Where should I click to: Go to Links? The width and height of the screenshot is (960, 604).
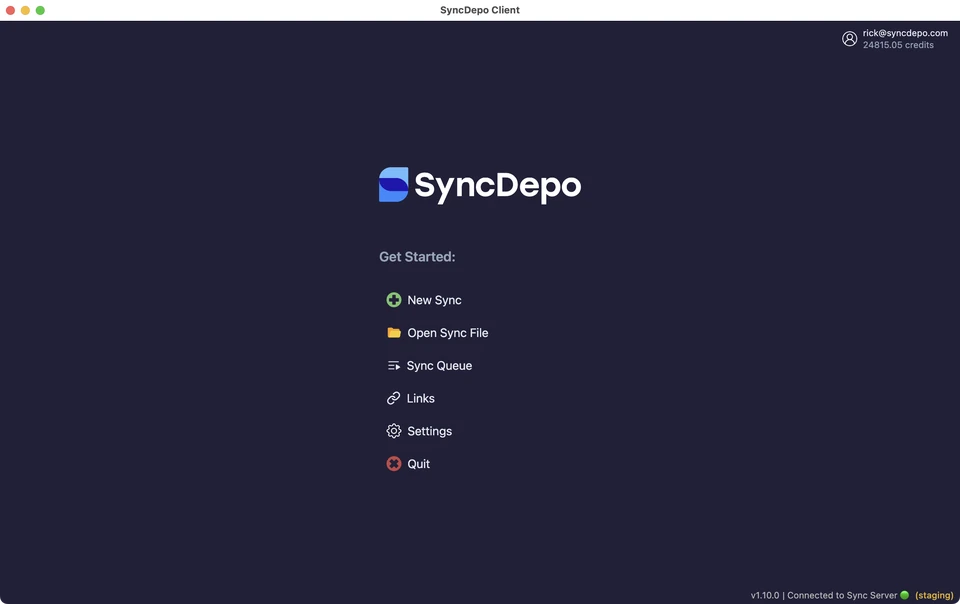(421, 398)
